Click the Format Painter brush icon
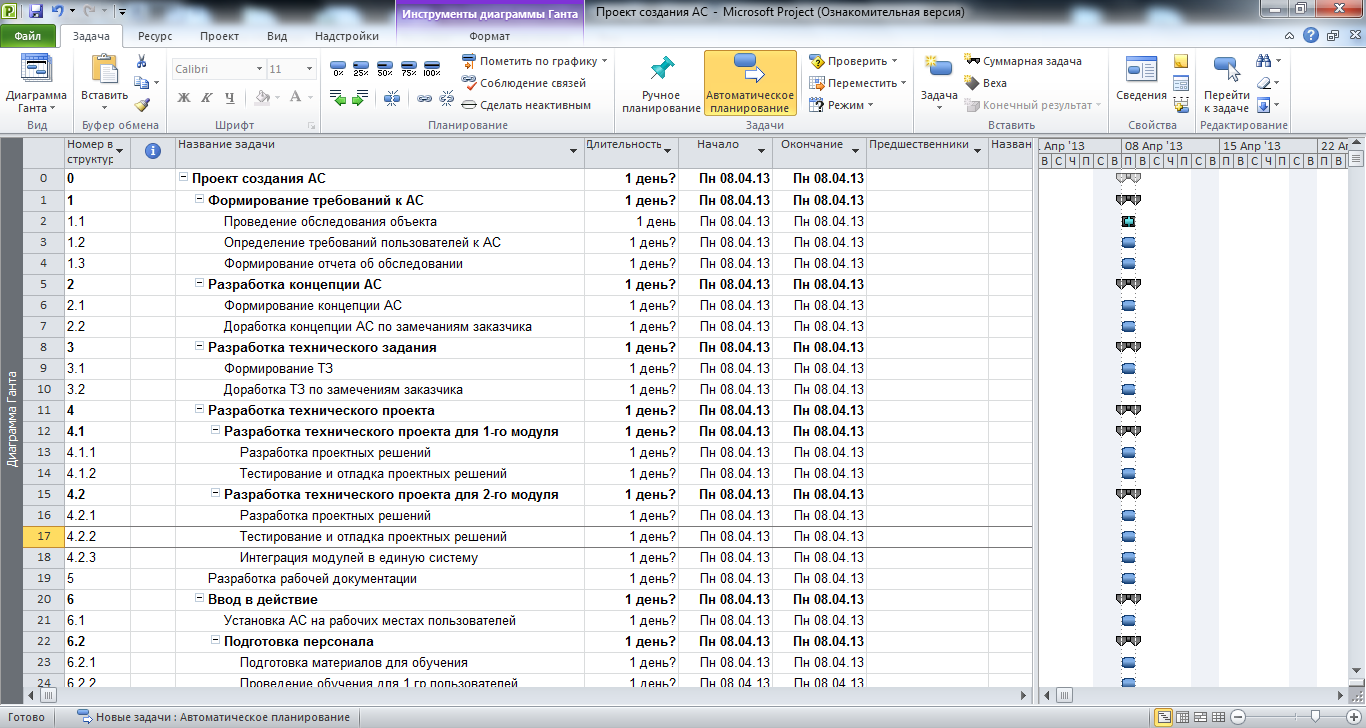1366x728 pixels. [x=142, y=104]
